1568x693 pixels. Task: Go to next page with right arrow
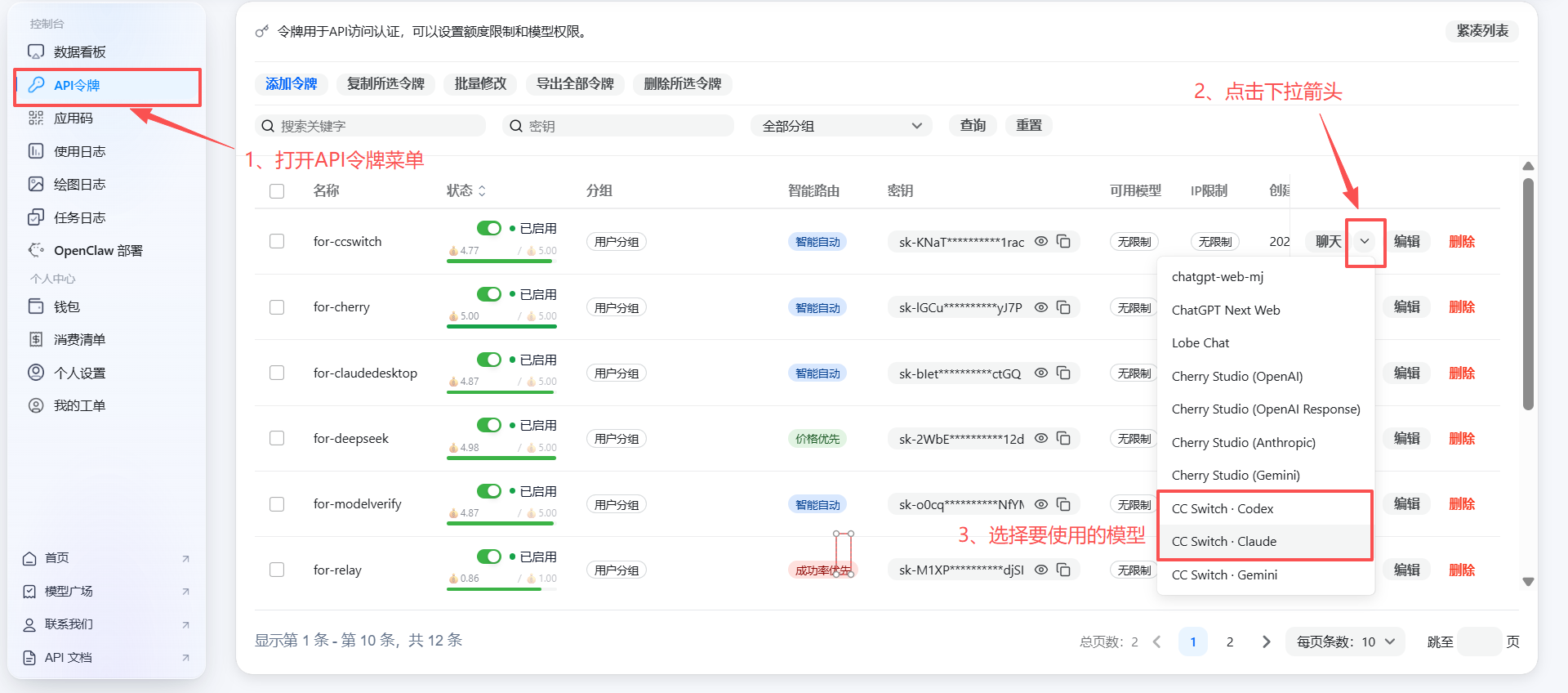click(1266, 642)
